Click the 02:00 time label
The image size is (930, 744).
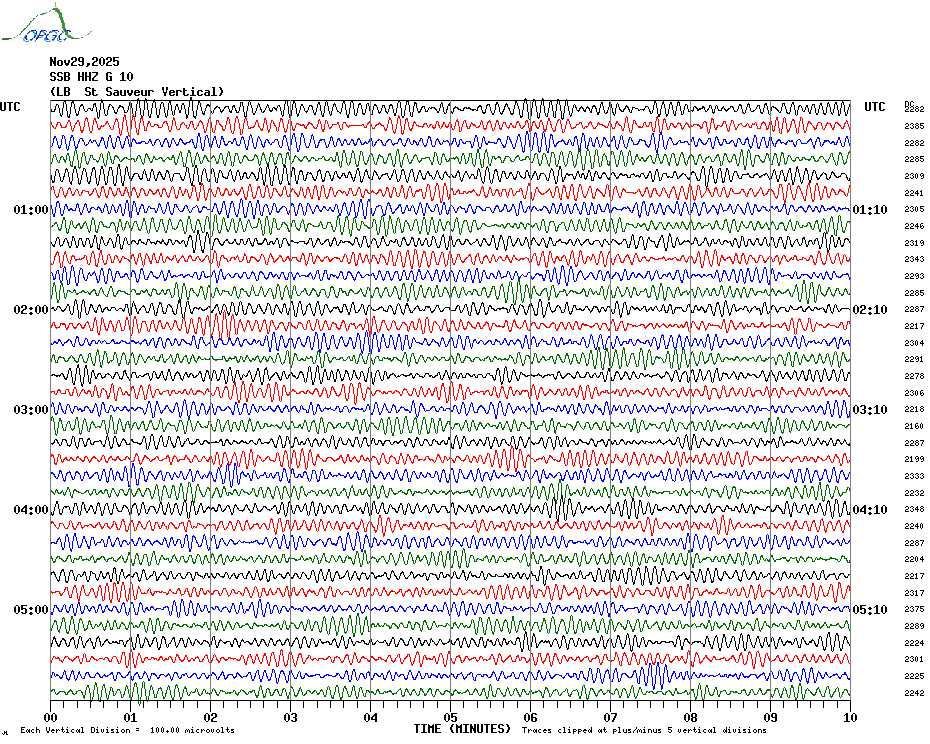click(31, 310)
